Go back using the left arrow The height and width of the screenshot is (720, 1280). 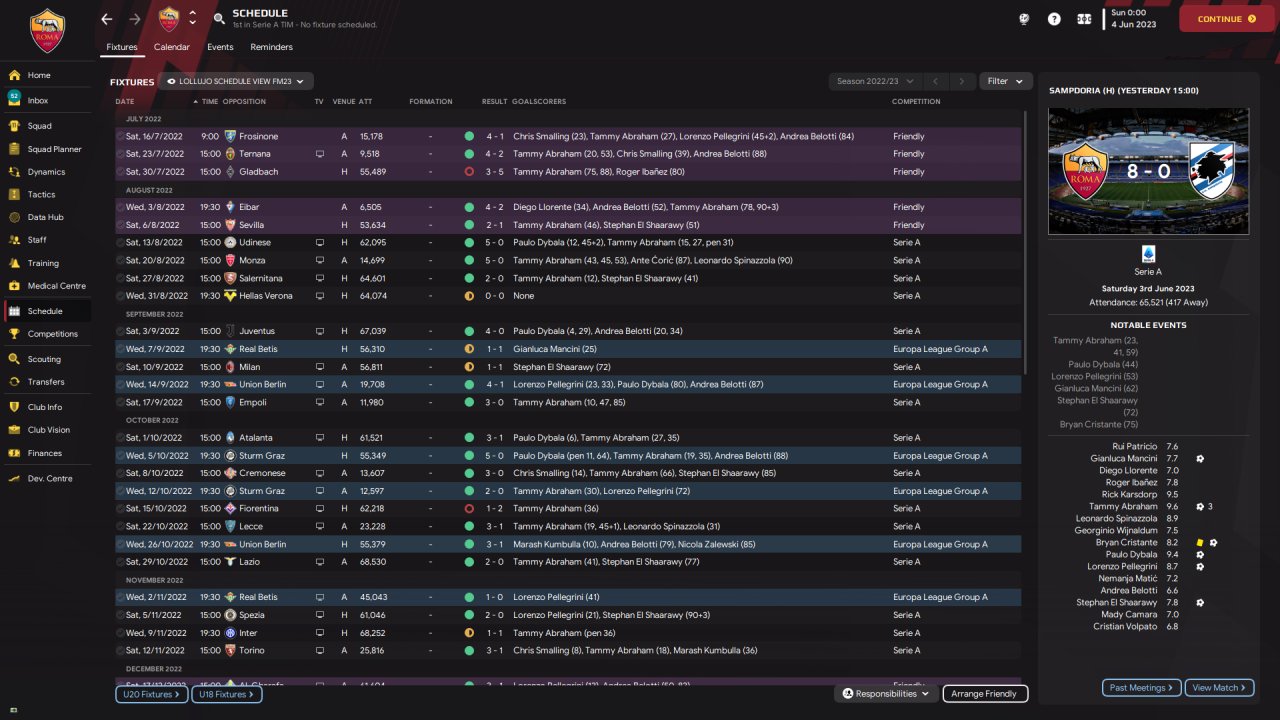tap(107, 19)
